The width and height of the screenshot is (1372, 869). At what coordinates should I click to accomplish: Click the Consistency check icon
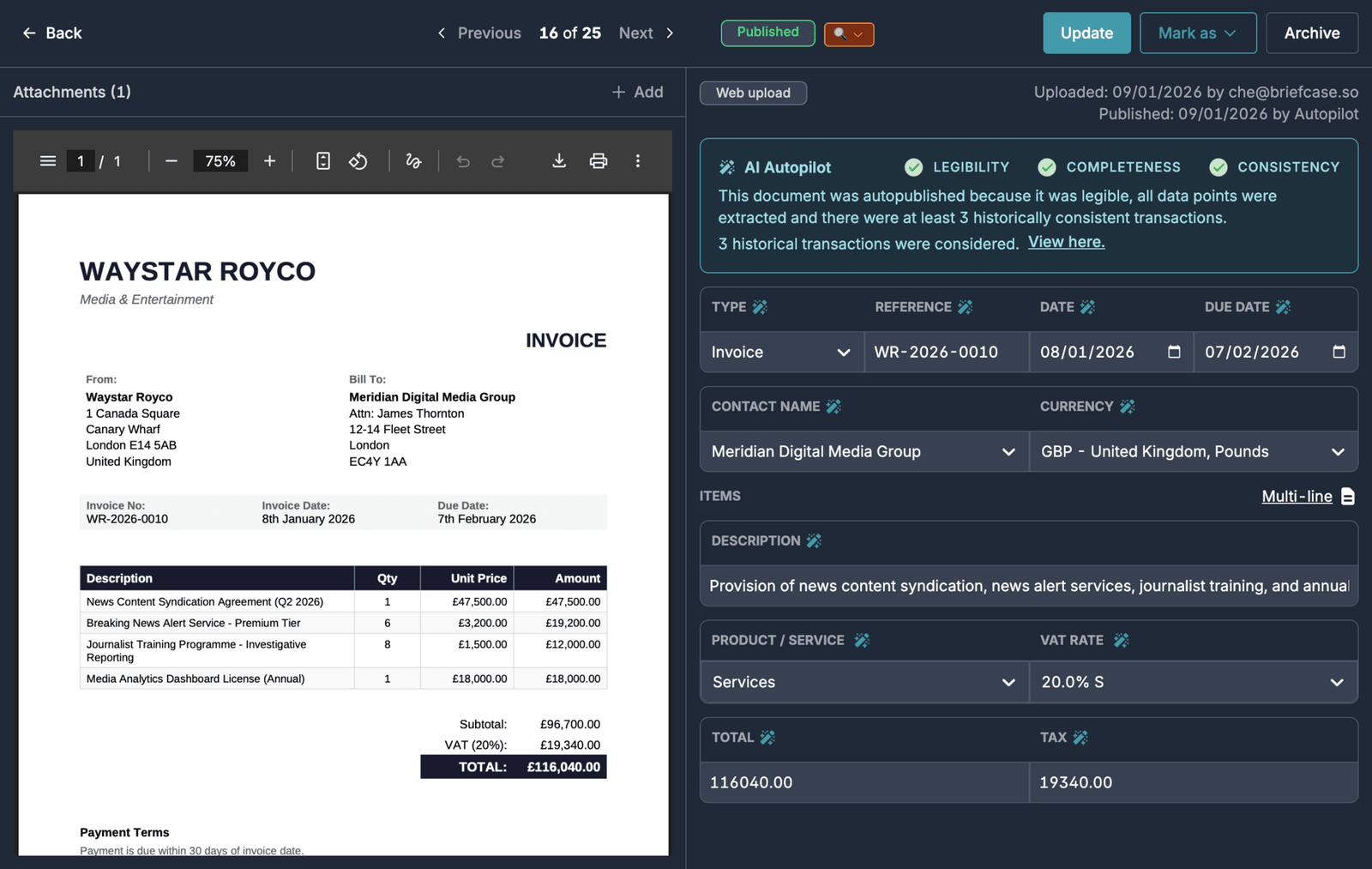[1219, 167]
